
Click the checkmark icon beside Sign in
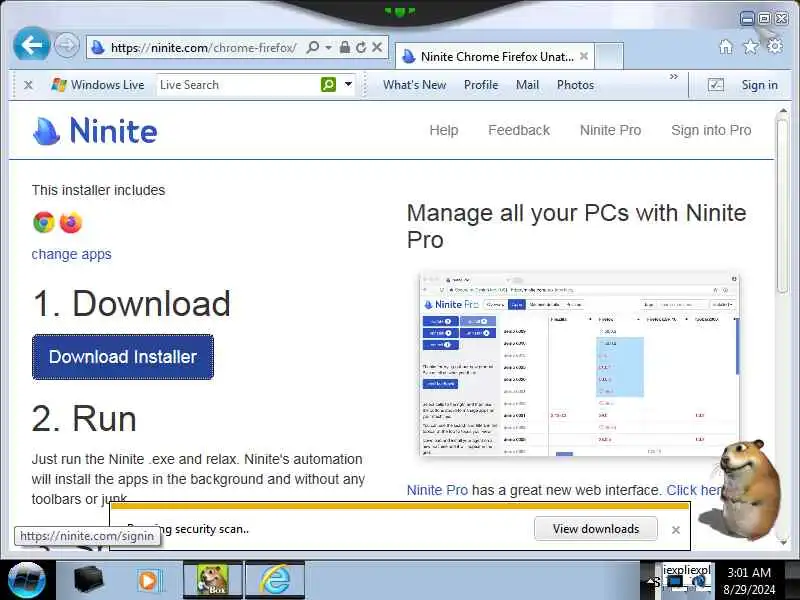(x=716, y=85)
